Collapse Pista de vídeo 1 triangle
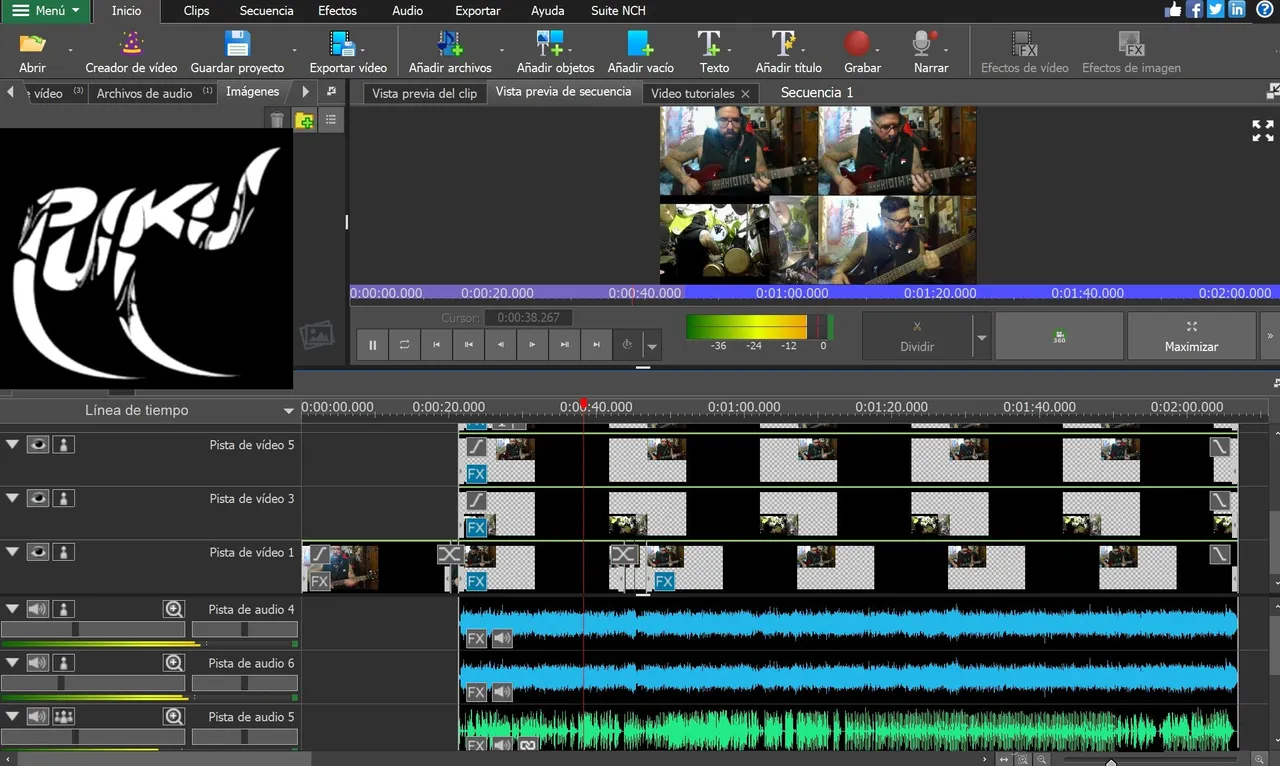Screen dimensions: 1280x766 pos(12,551)
